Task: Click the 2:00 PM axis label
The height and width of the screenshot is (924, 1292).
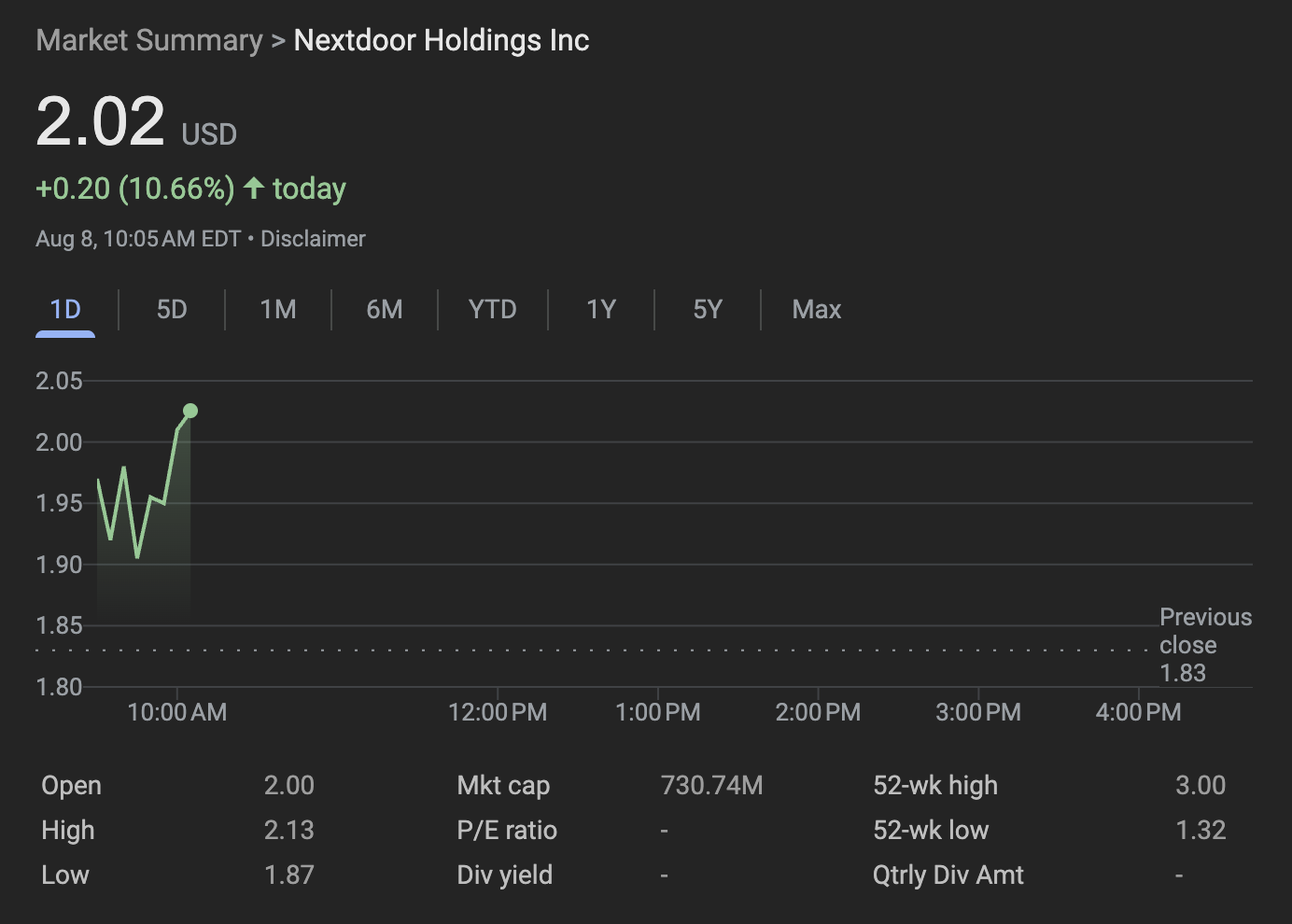Action: pos(819,713)
